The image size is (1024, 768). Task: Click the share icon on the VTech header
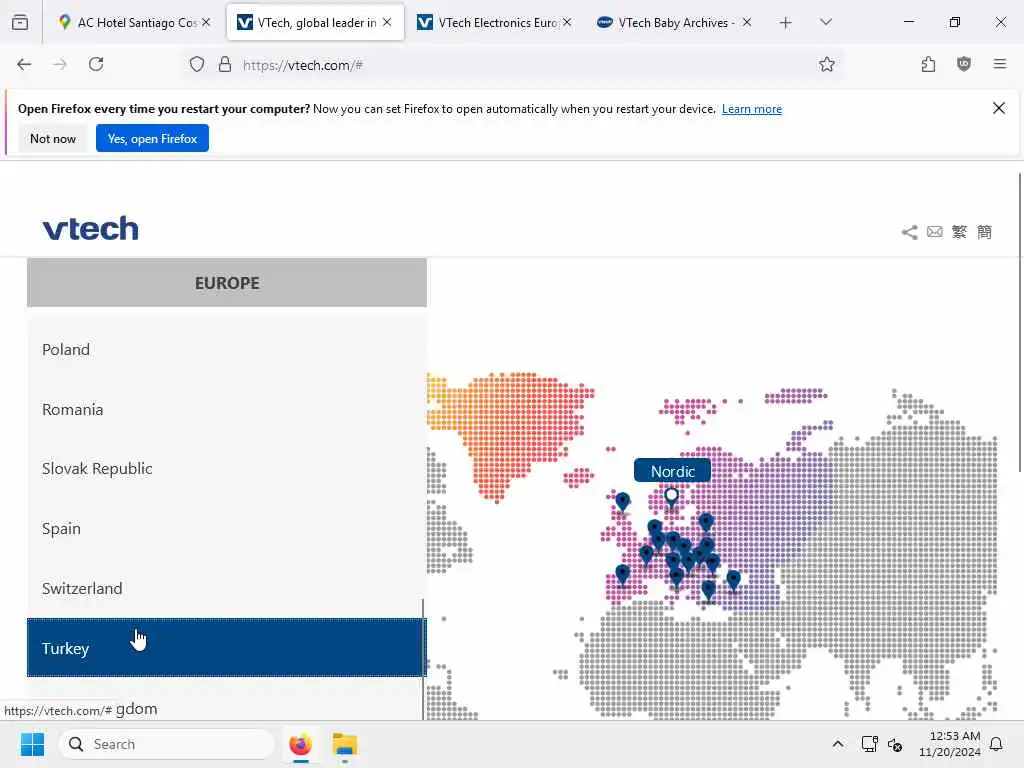[x=909, y=232]
